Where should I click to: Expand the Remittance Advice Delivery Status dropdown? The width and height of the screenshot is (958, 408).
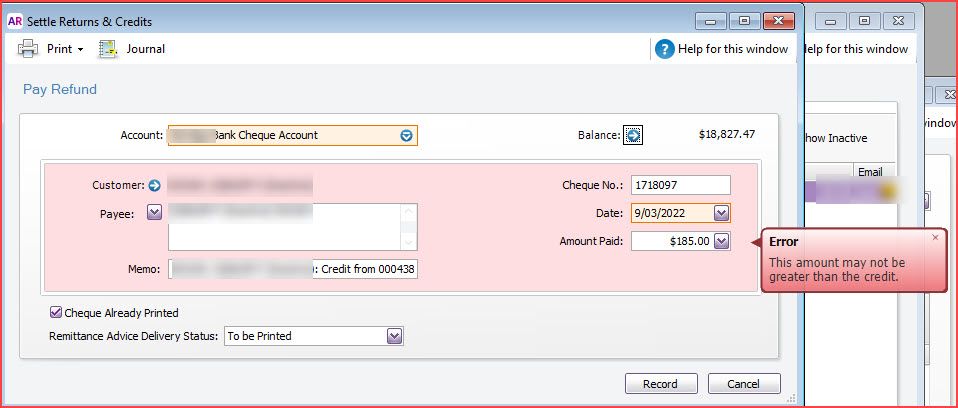[394, 336]
